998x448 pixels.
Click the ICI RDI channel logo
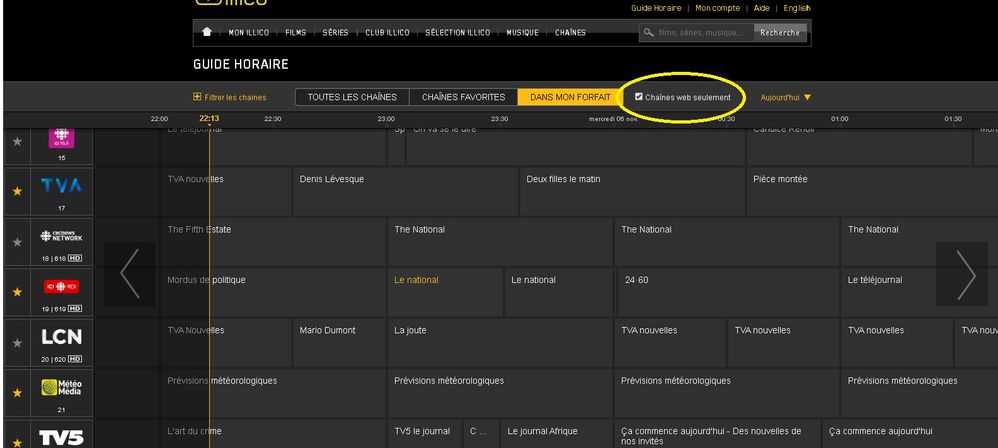coord(61,286)
